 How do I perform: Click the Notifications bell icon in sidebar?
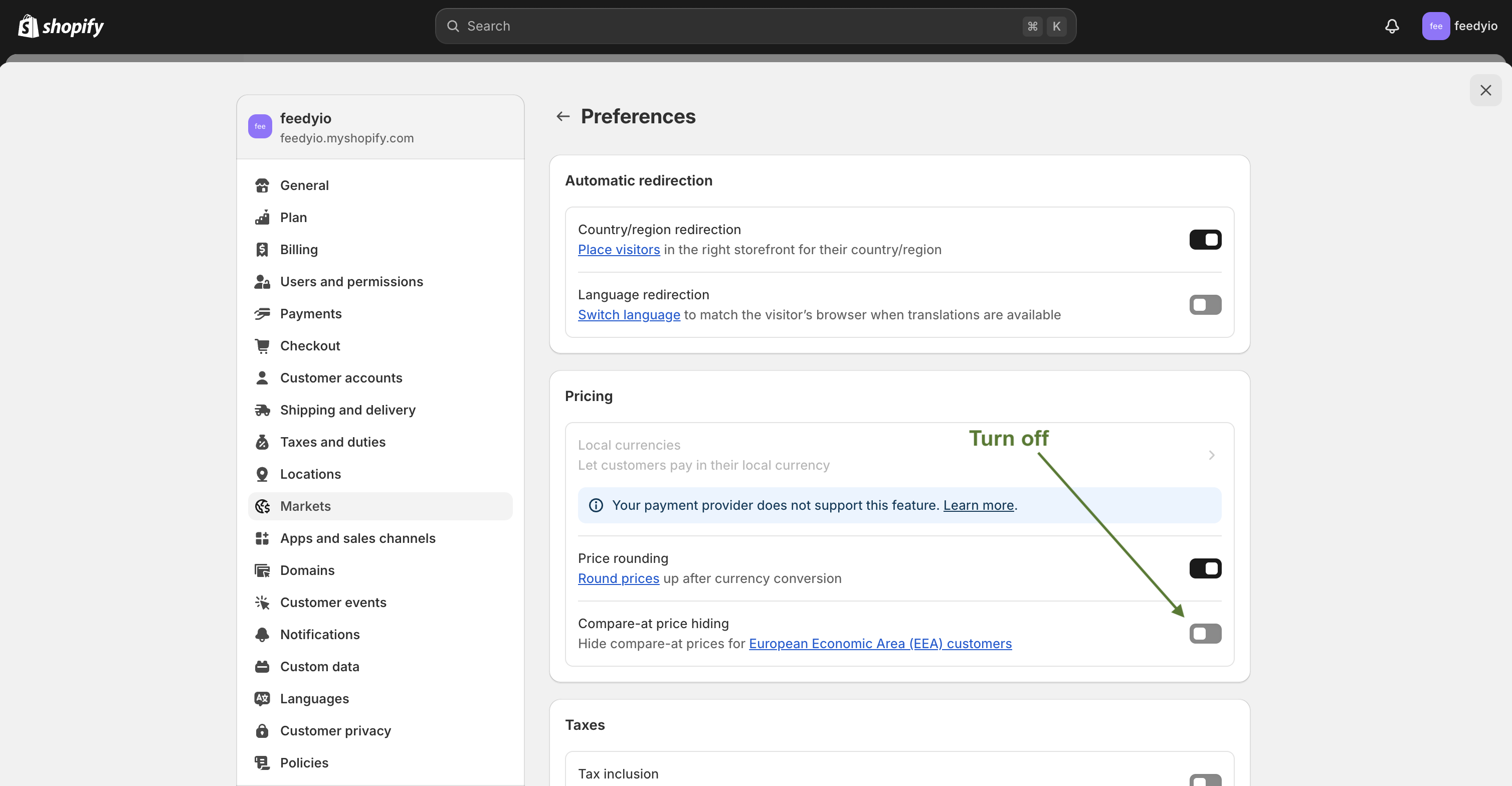pos(262,635)
